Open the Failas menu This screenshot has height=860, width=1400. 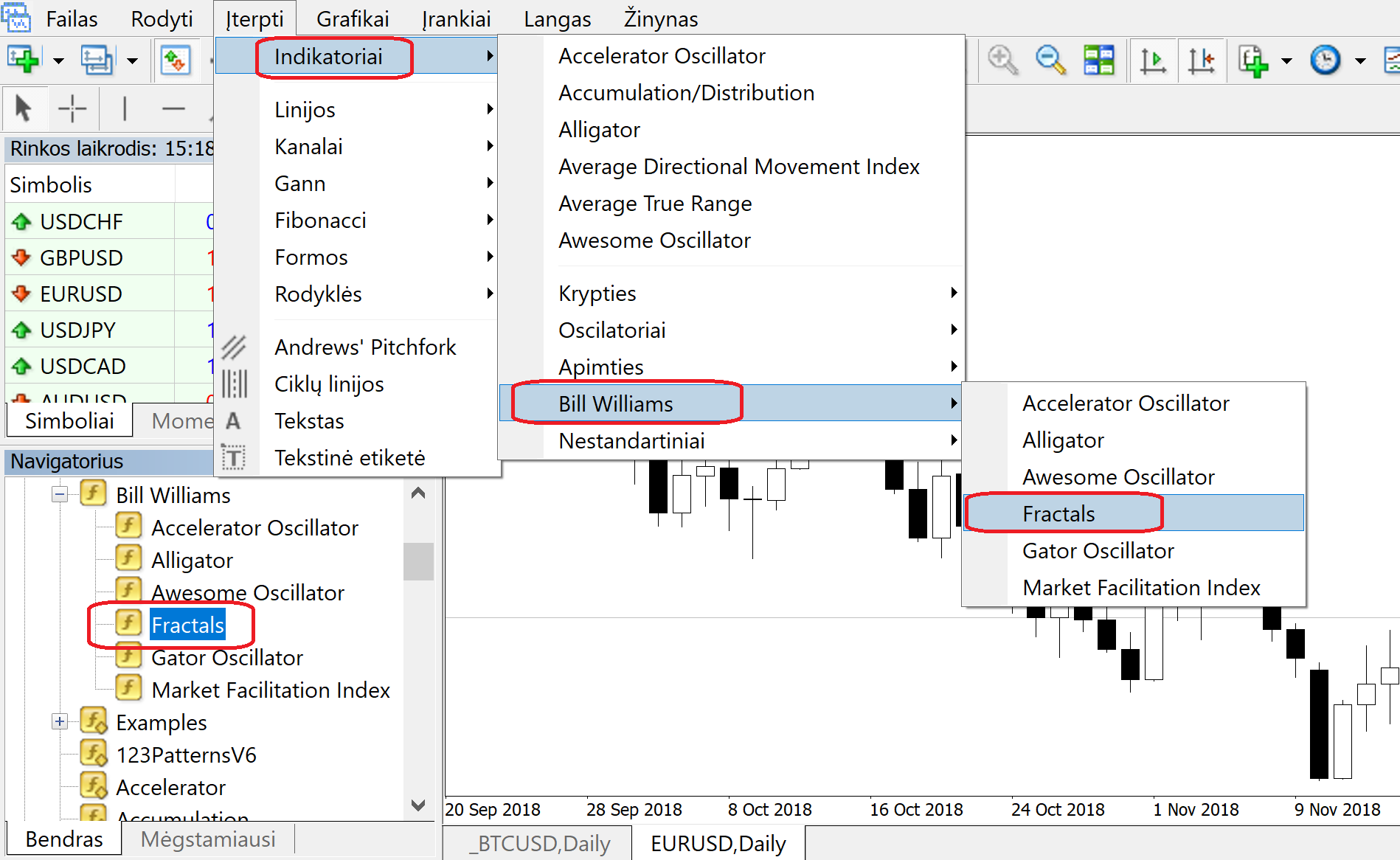pyautogui.click(x=72, y=18)
